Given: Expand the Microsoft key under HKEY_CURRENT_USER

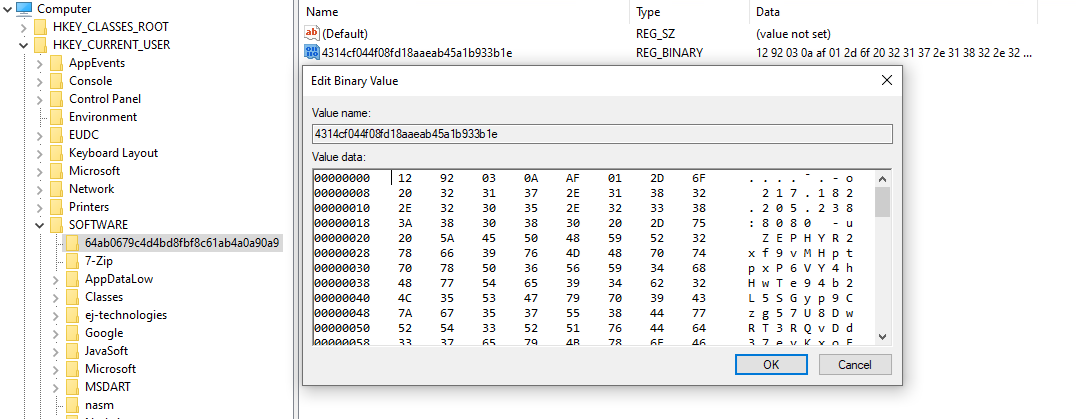Looking at the screenshot, I should coord(40,171).
